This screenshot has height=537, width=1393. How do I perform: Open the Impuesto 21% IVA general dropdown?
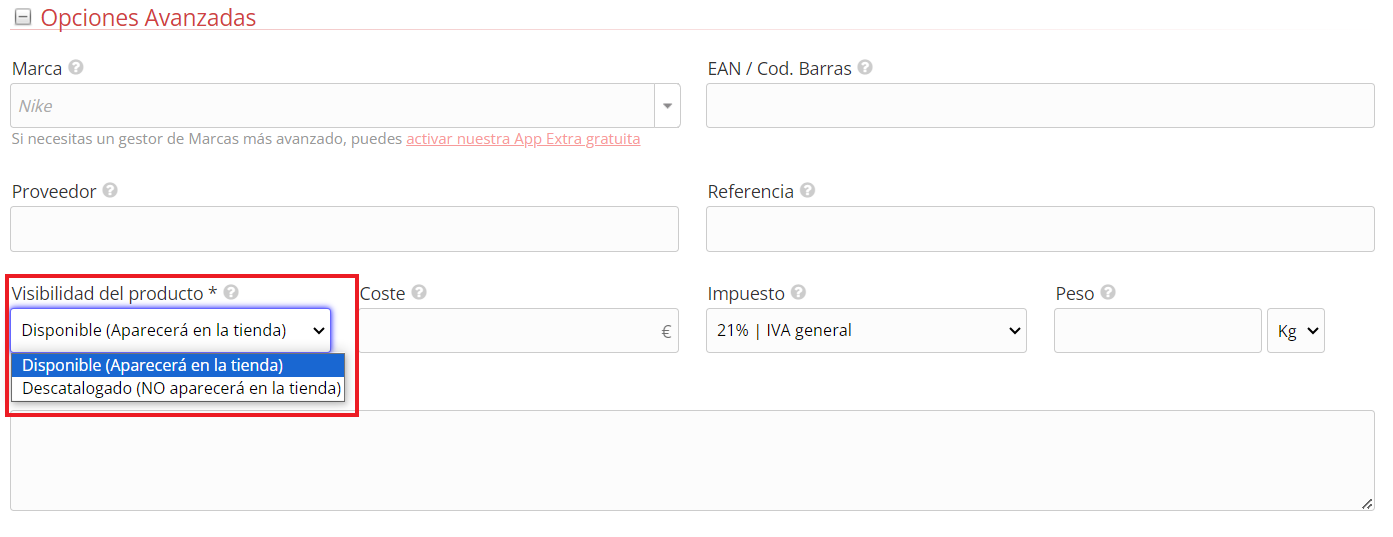click(x=866, y=330)
